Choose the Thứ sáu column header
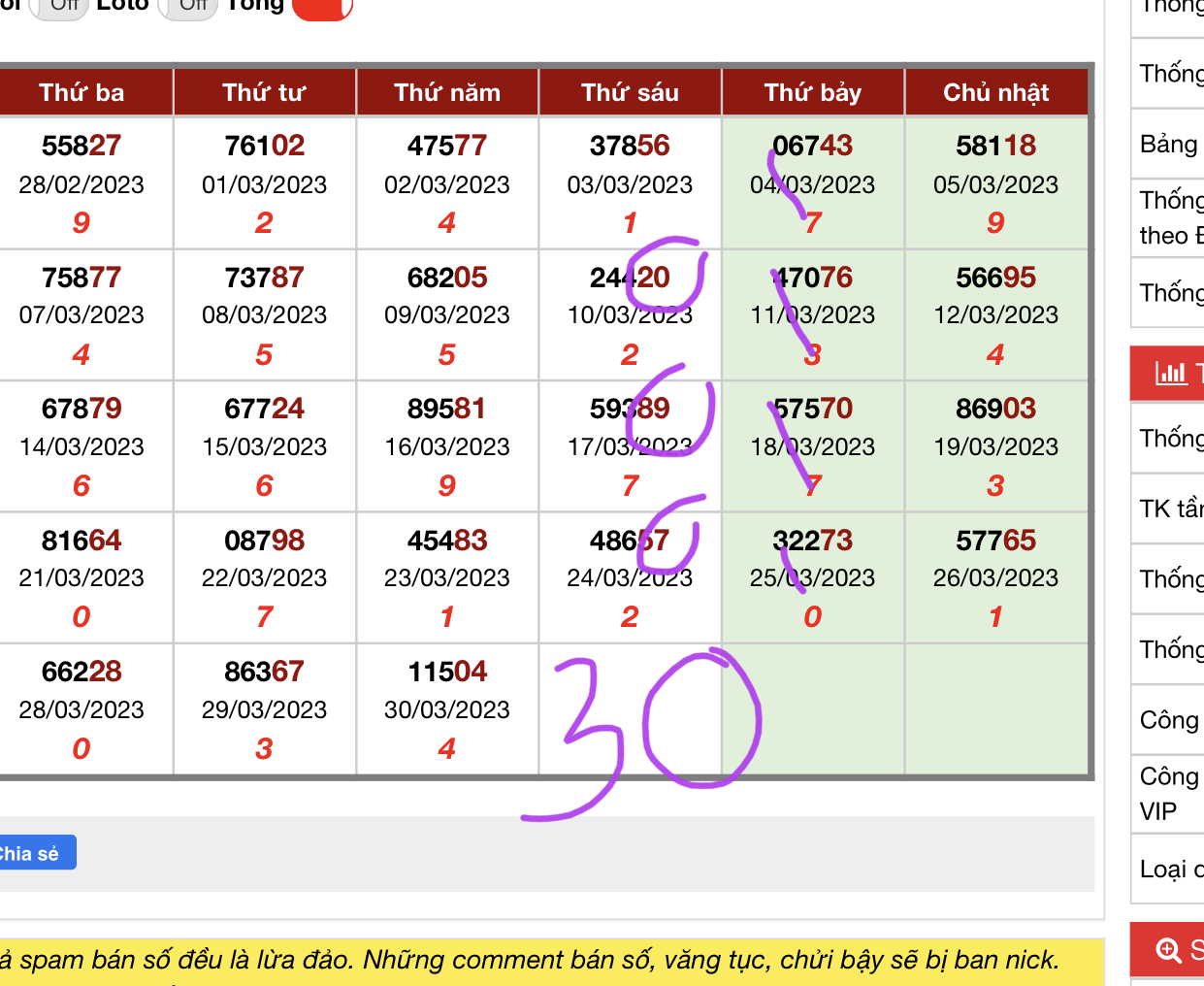1204x986 pixels. coord(630,92)
